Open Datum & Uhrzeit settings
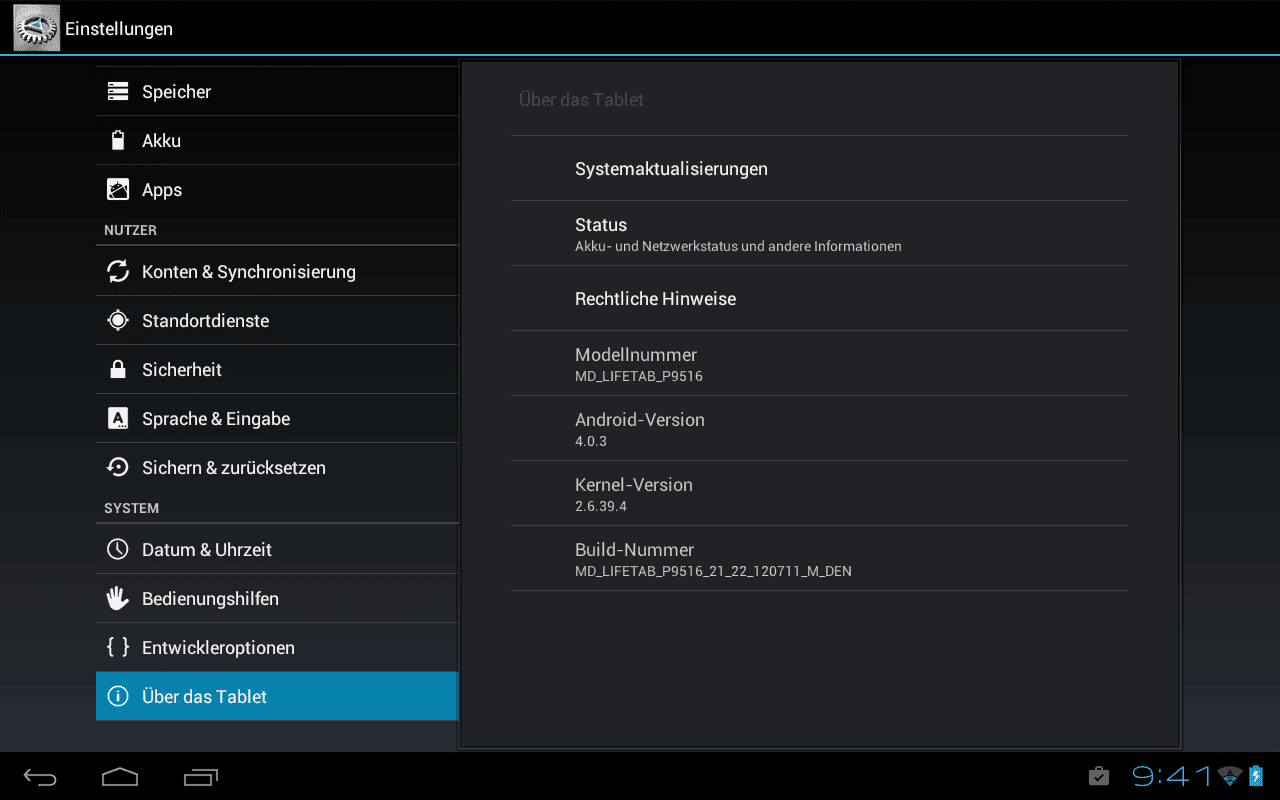The width and height of the screenshot is (1280, 800). (x=277, y=549)
